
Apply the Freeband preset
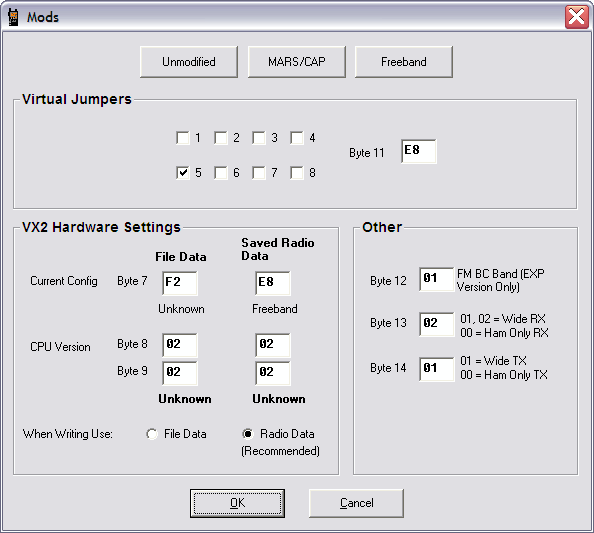coord(403,62)
